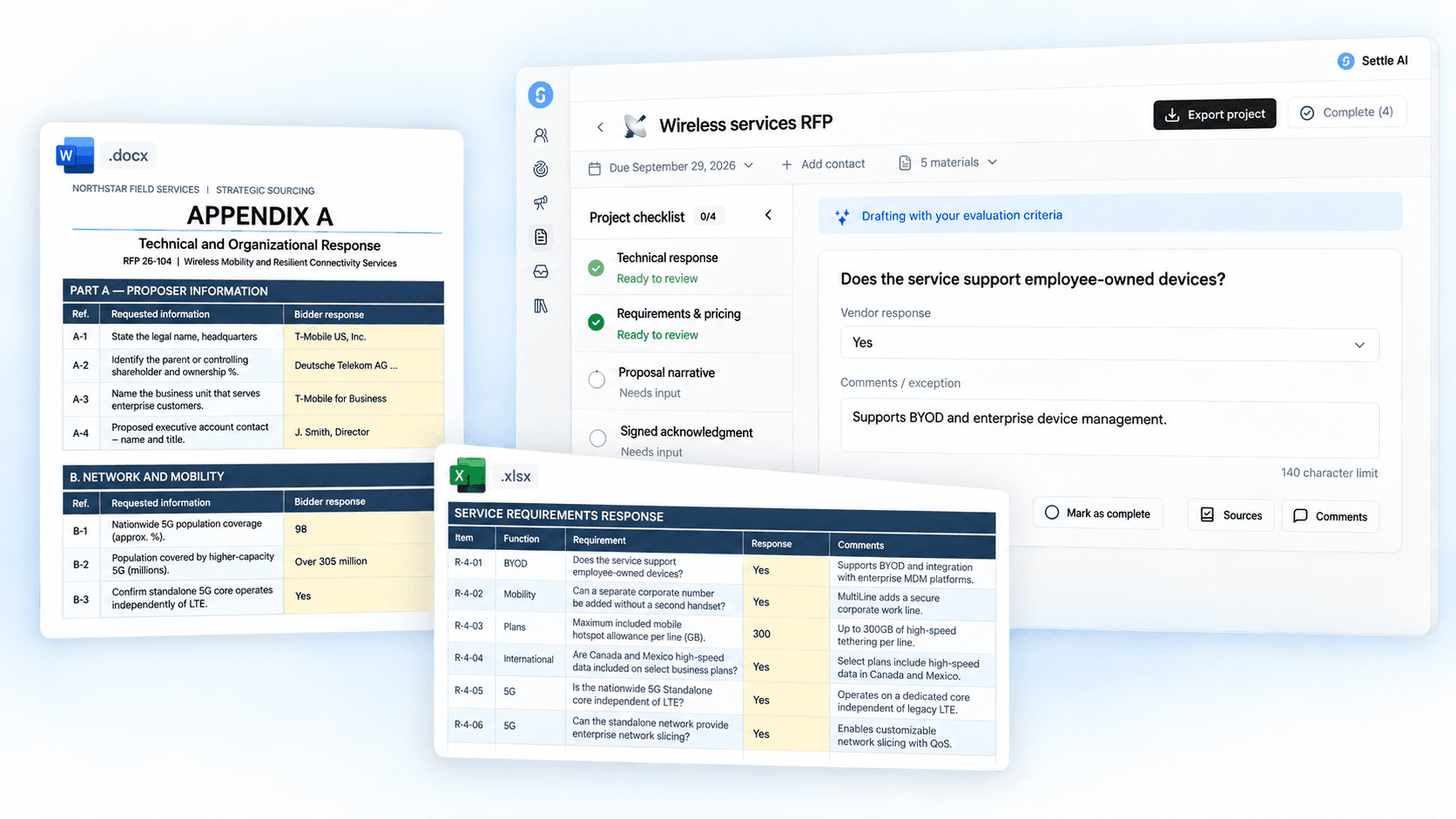
Task: Click the Deutsche Telekom AG response cell
Action: 364,366
